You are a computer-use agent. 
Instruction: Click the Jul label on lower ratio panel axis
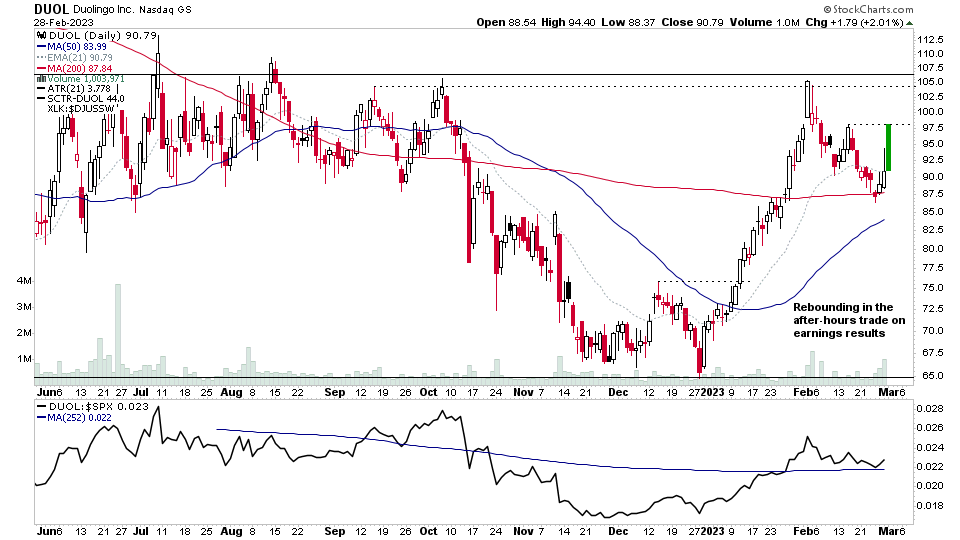coord(141,531)
